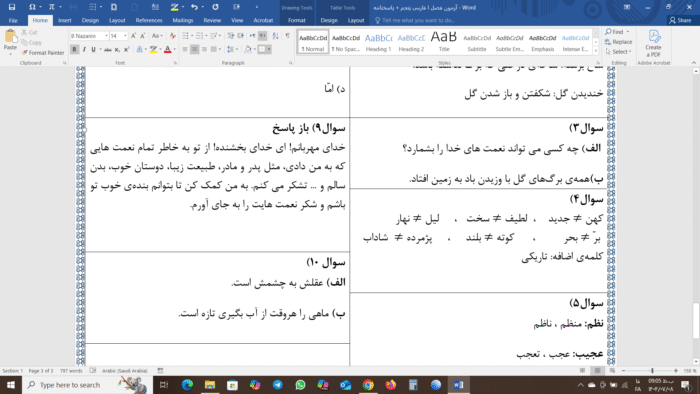700x394 pixels.
Task: Open the font name dropdown
Action: click(x=106, y=36)
